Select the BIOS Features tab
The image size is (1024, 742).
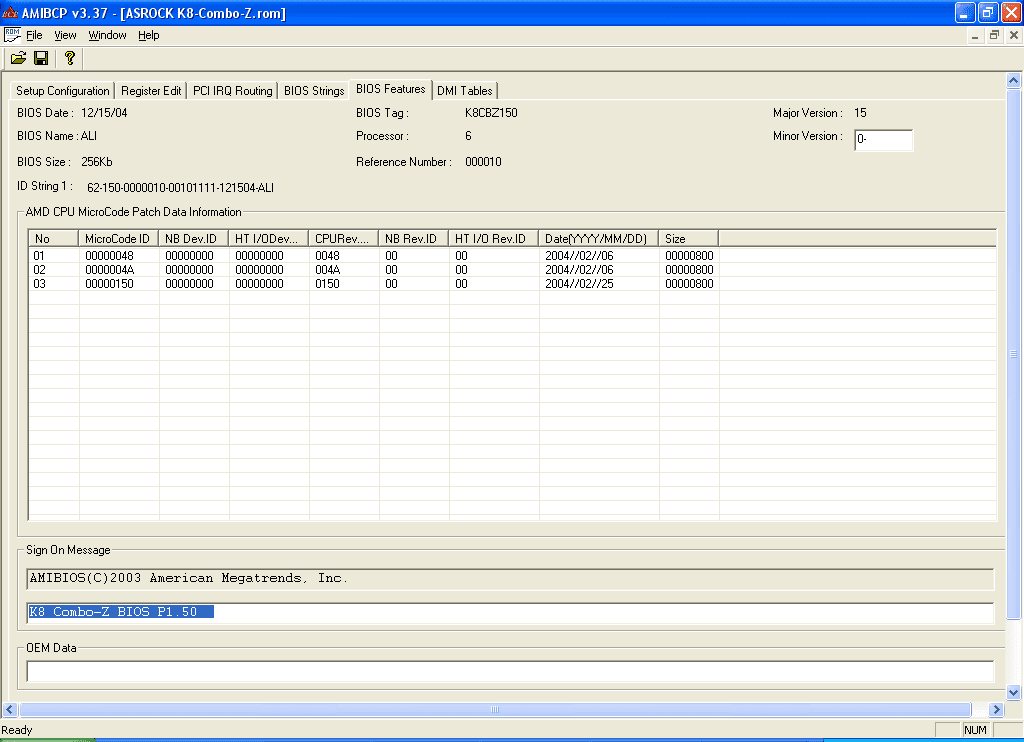391,89
